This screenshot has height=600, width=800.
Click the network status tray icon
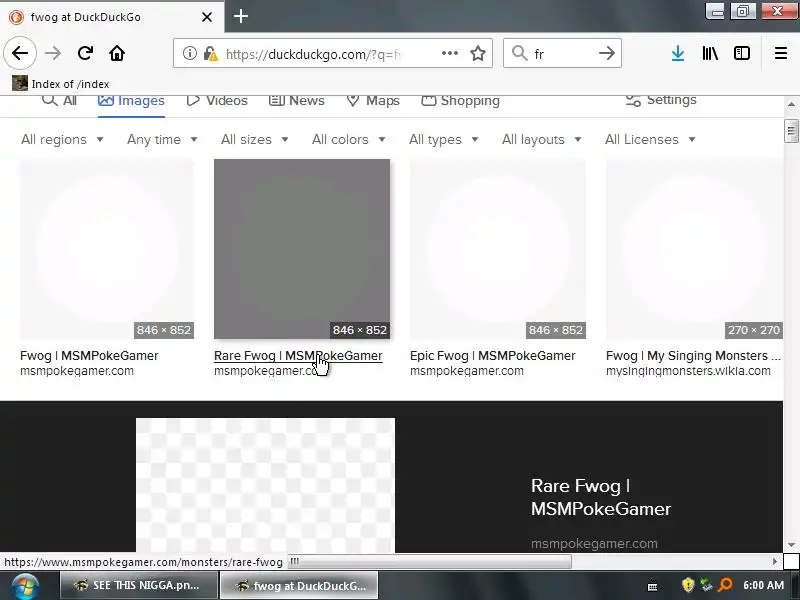point(707,585)
